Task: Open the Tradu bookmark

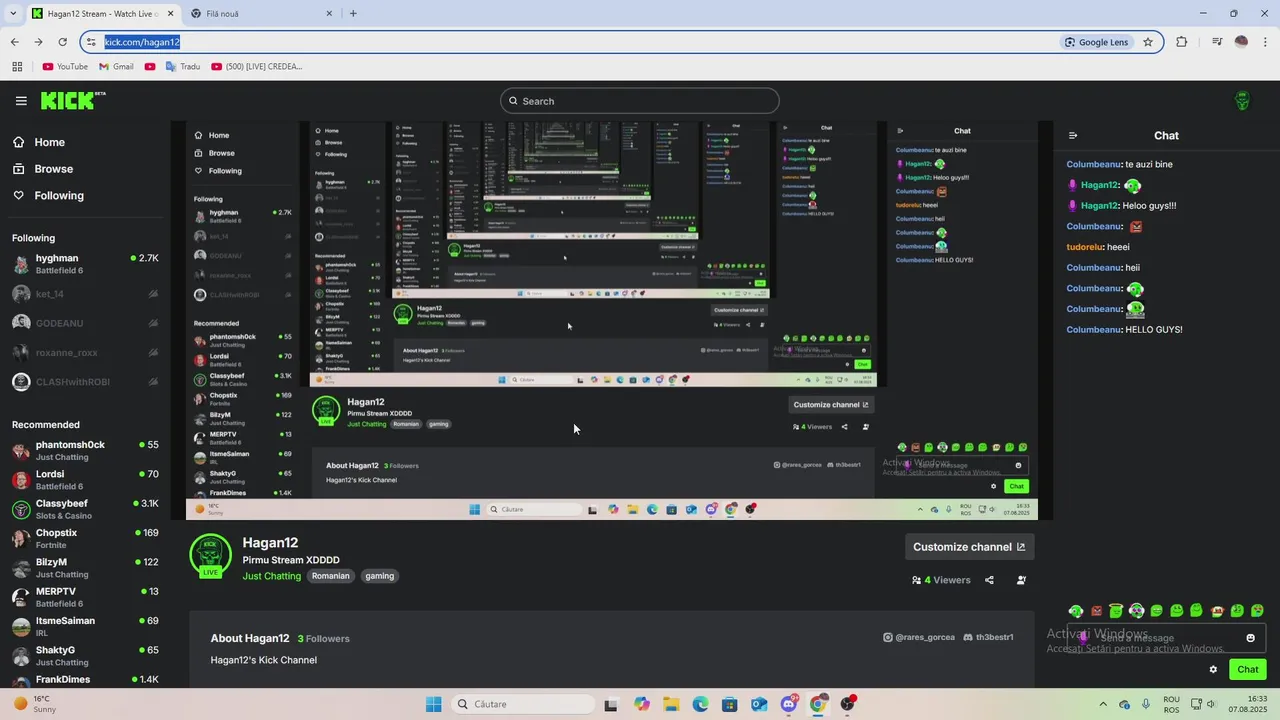Action: 183,67
